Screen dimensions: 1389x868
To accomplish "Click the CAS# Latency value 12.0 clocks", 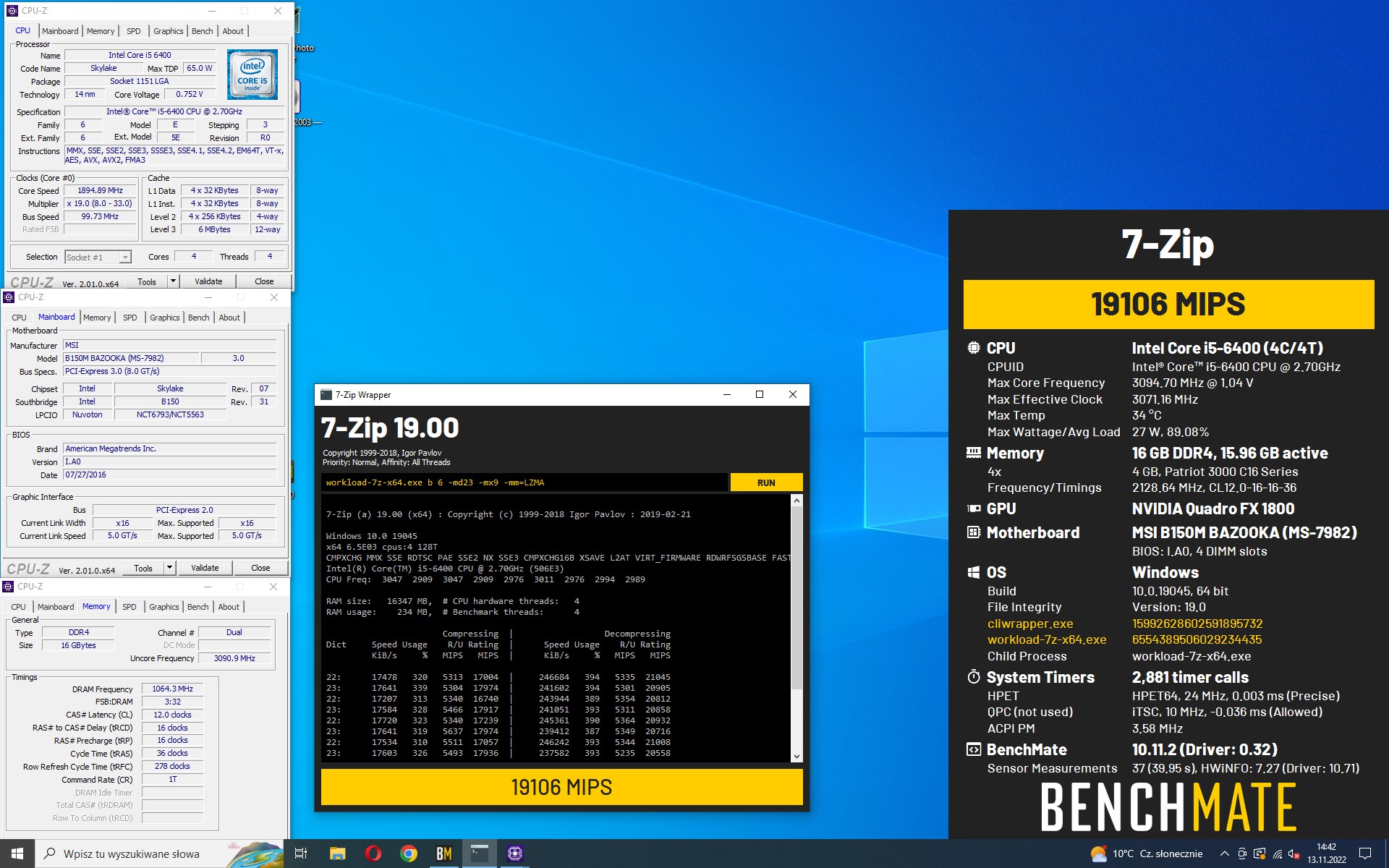I will coord(172,715).
